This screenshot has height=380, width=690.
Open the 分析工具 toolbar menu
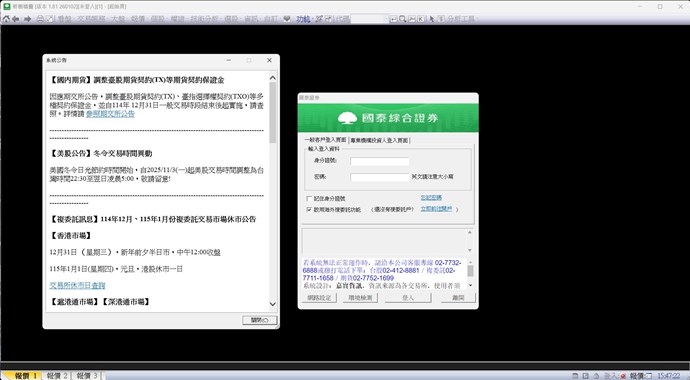(x=461, y=19)
